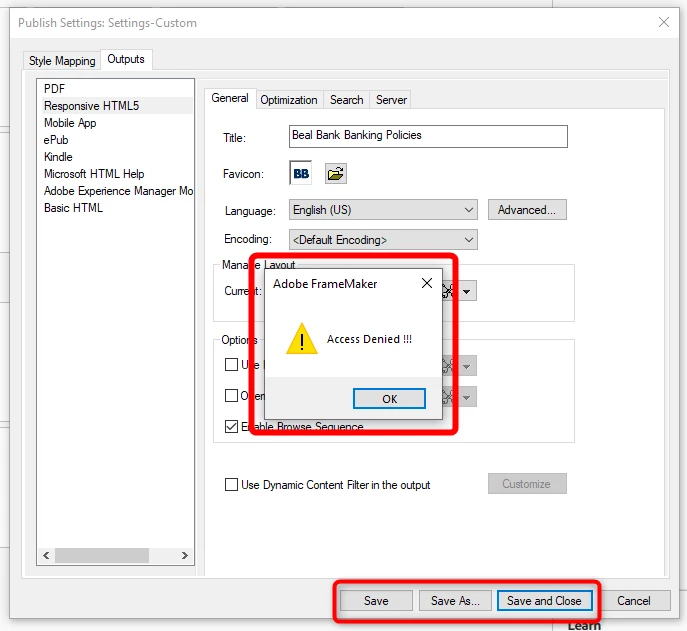Select the General tab

230,98
